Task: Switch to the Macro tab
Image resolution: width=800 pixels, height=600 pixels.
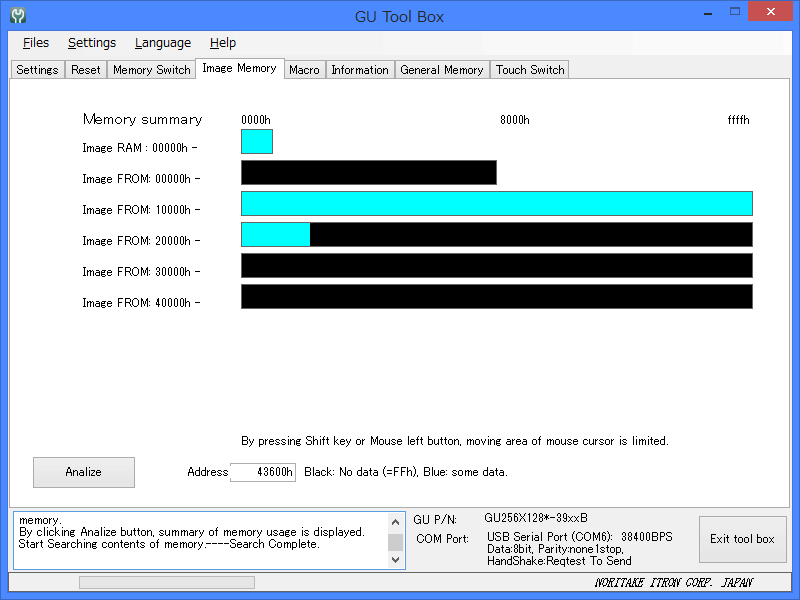Action: [304, 70]
